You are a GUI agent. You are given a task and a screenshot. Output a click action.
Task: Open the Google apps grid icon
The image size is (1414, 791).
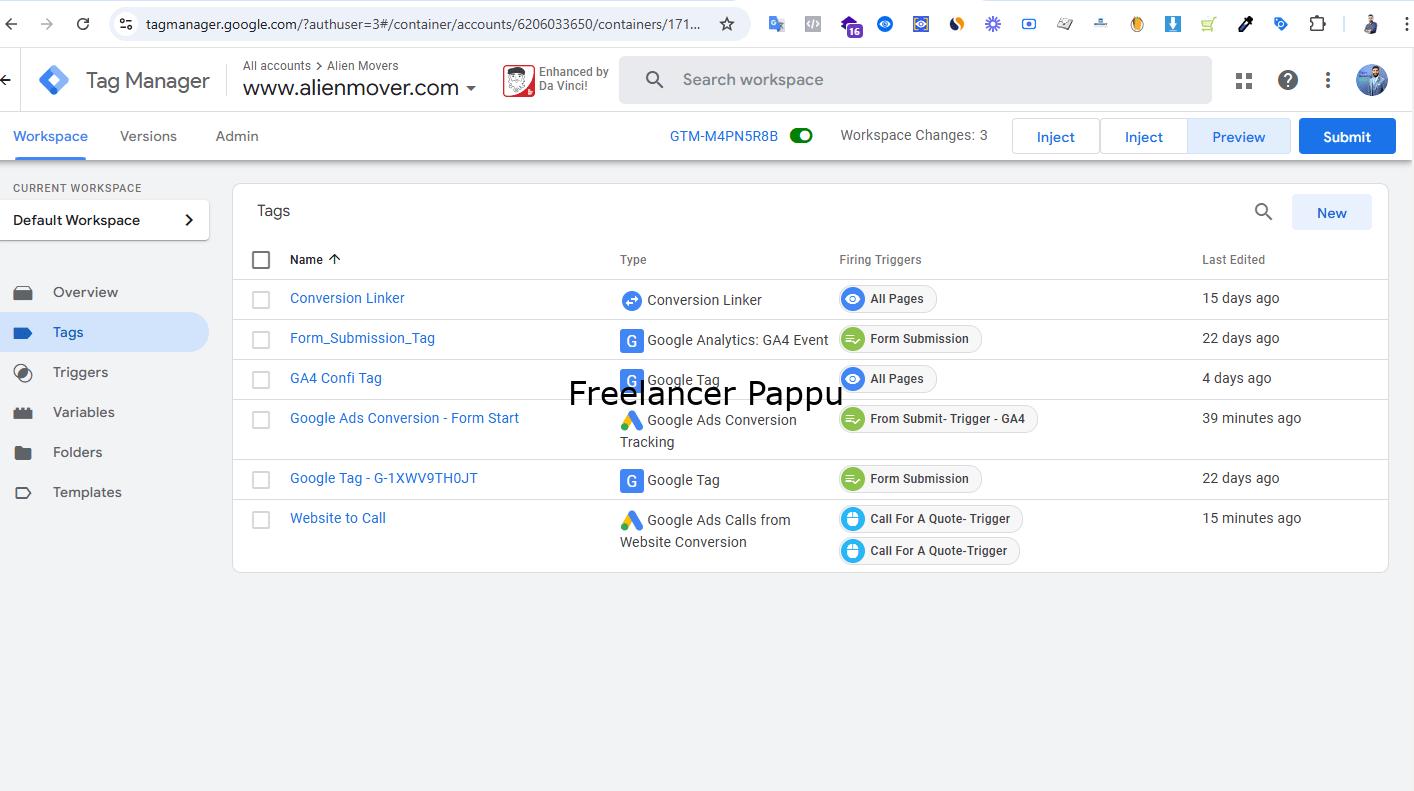click(x=1244, y=80)
